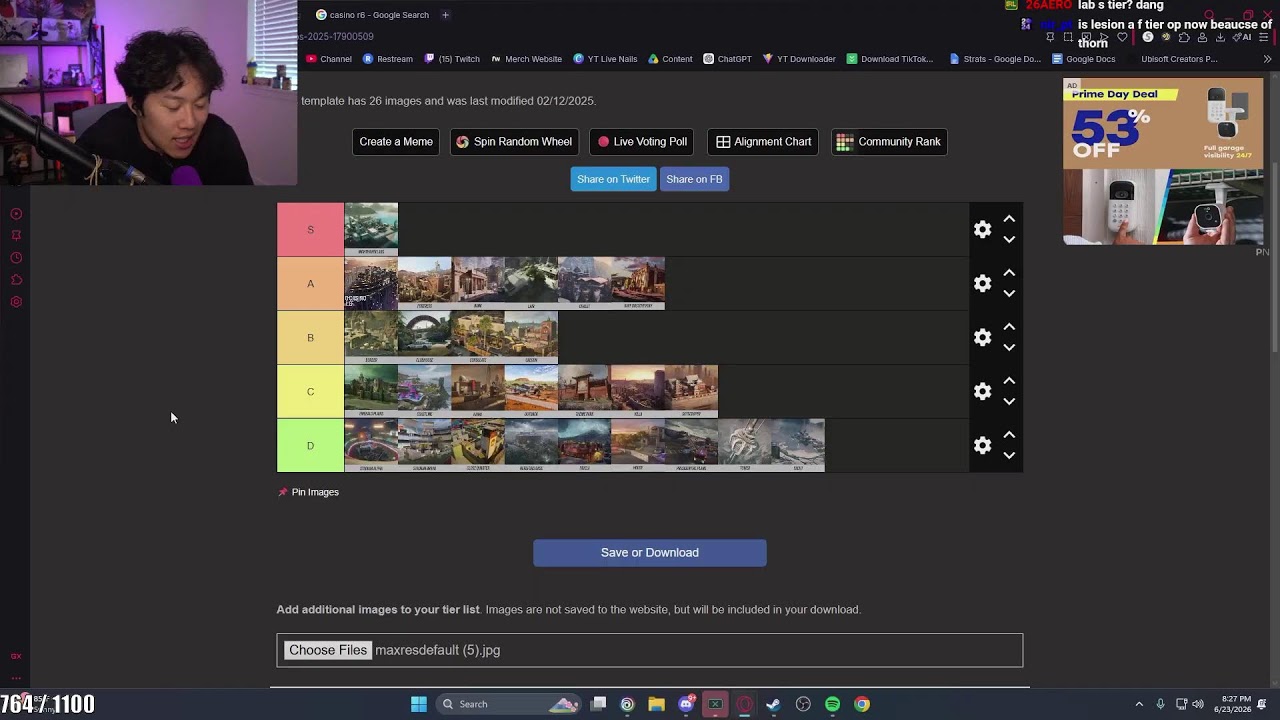Open Windows Start menu
The image size is (1280, 720).
tap(419, 704)
